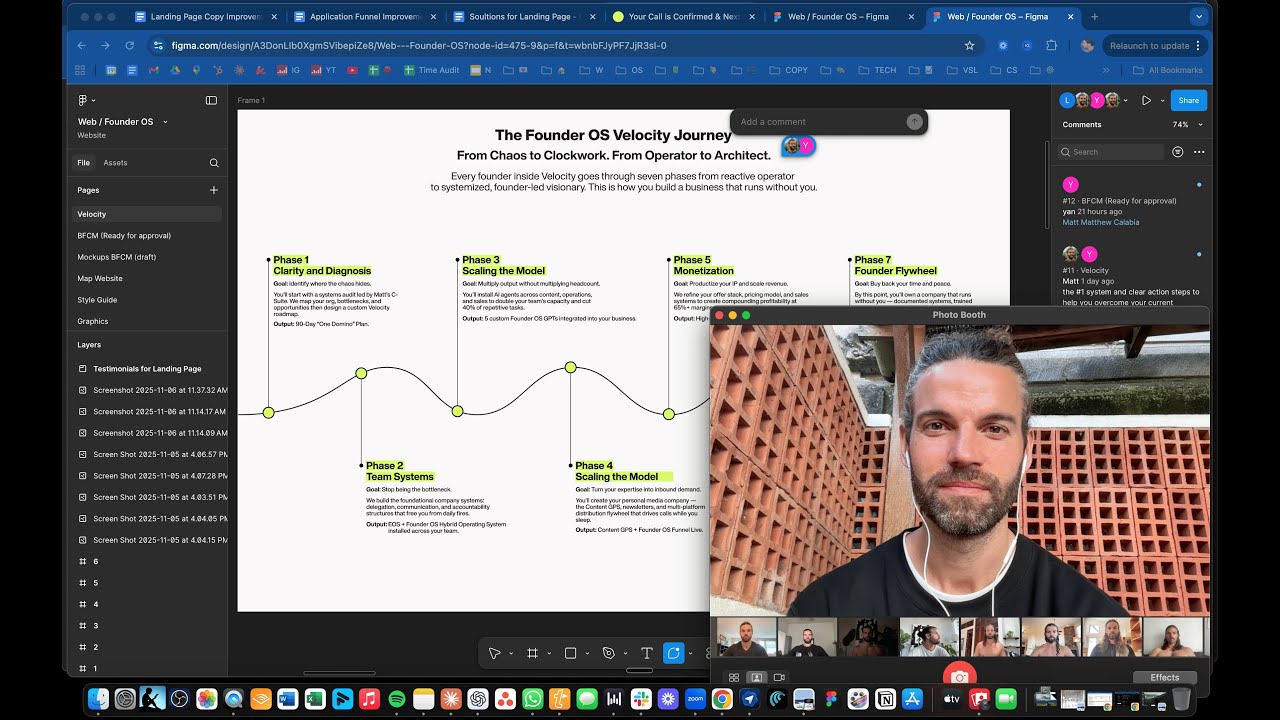The height and width of the screenshot is (720, 1280).
Task: Switch Photo Booth to four-up grid mode
Action: [x=734, y=677]
